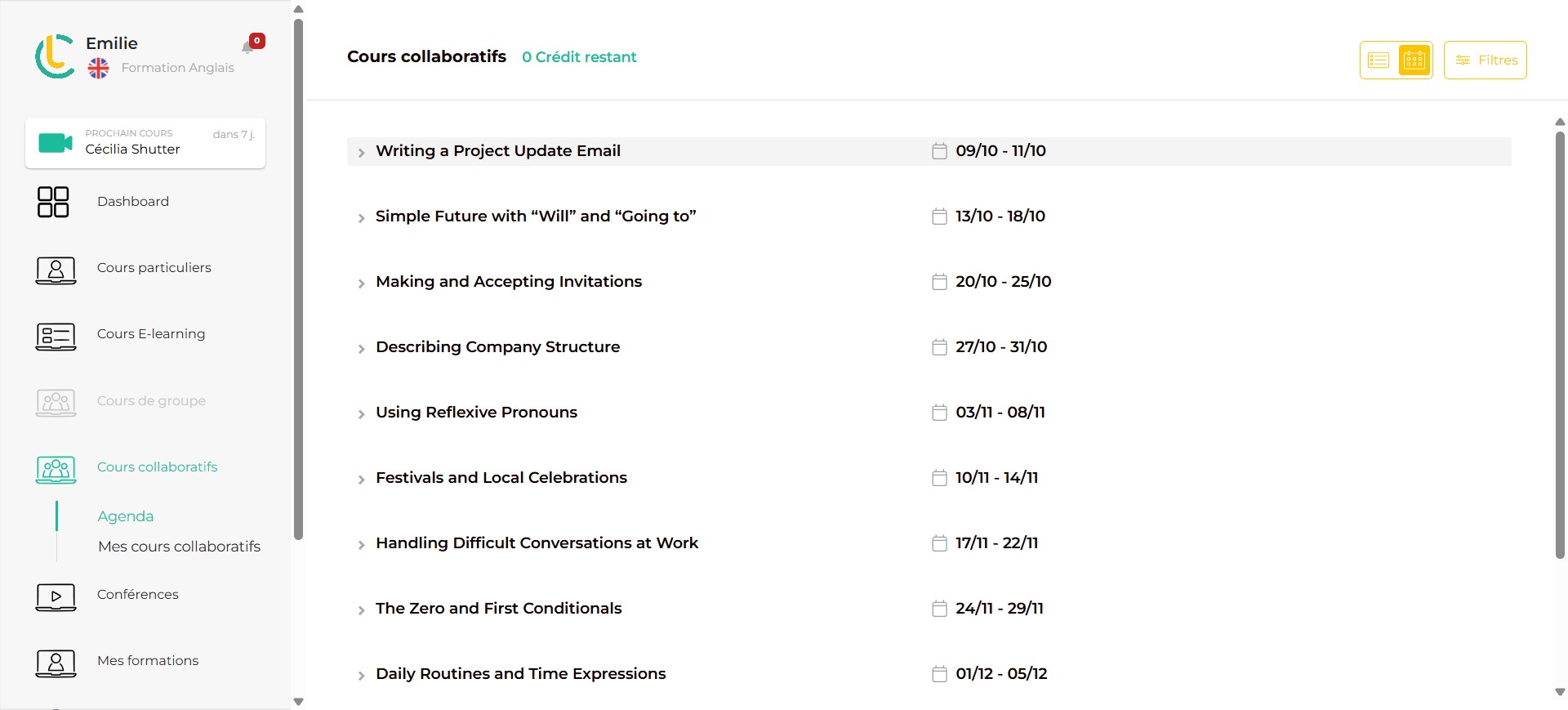Image resolution: width=1568 pixels, height=710 pixels.
Task: Click the Emilie profile logo
Action: pos(55,56)
